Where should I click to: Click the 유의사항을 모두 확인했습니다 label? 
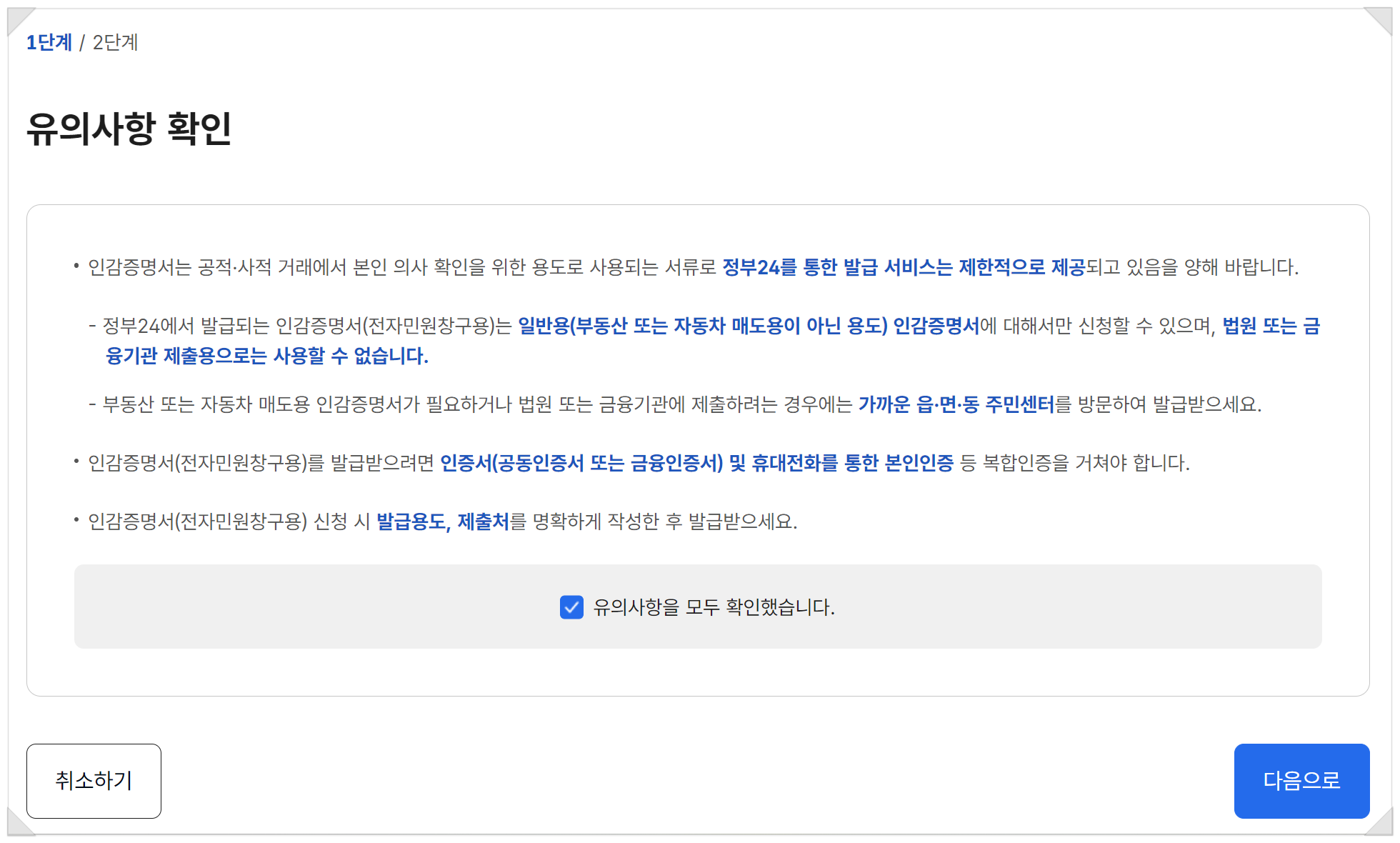714,607
